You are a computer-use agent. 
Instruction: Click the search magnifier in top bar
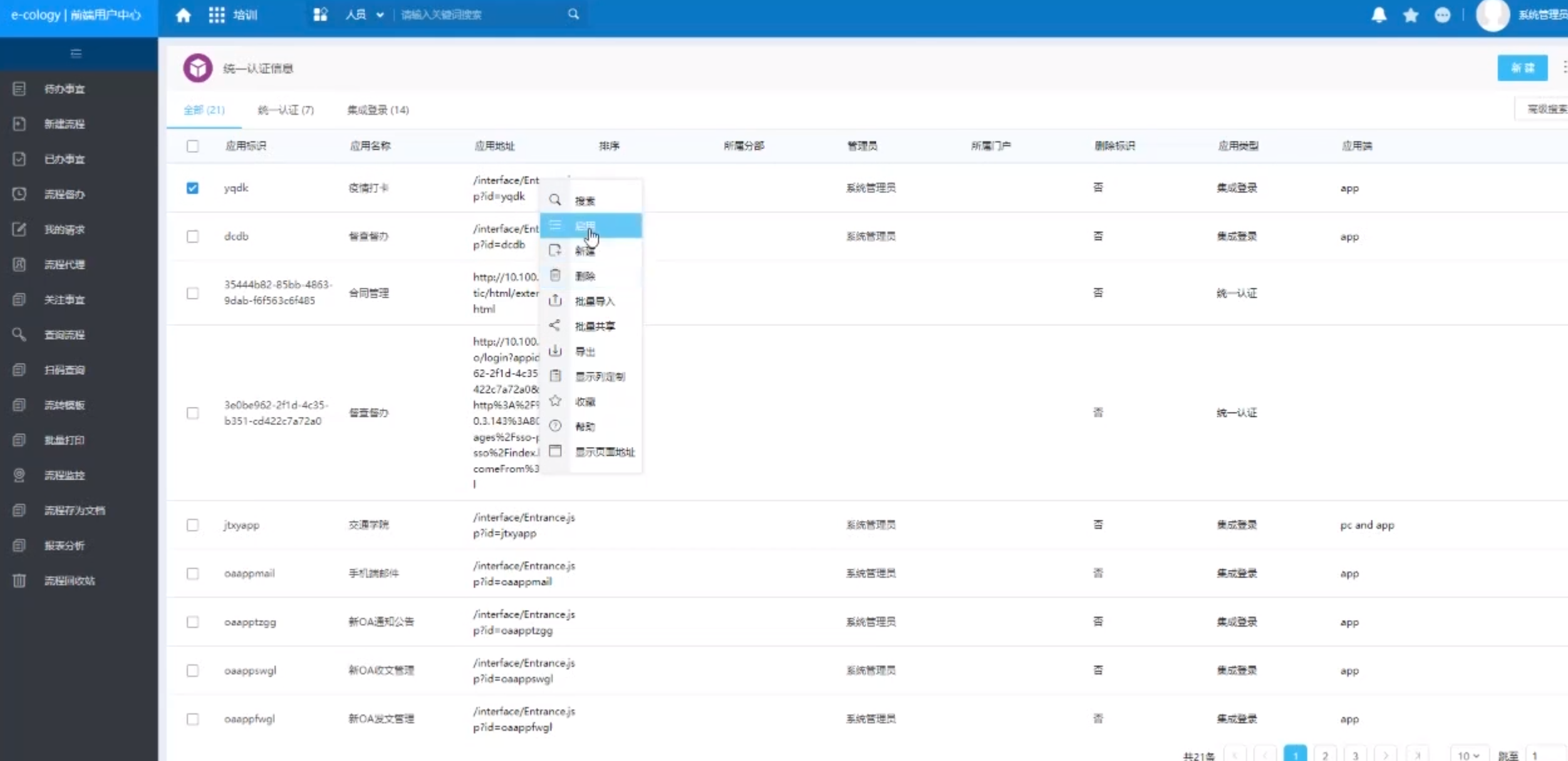click(573, 14)
